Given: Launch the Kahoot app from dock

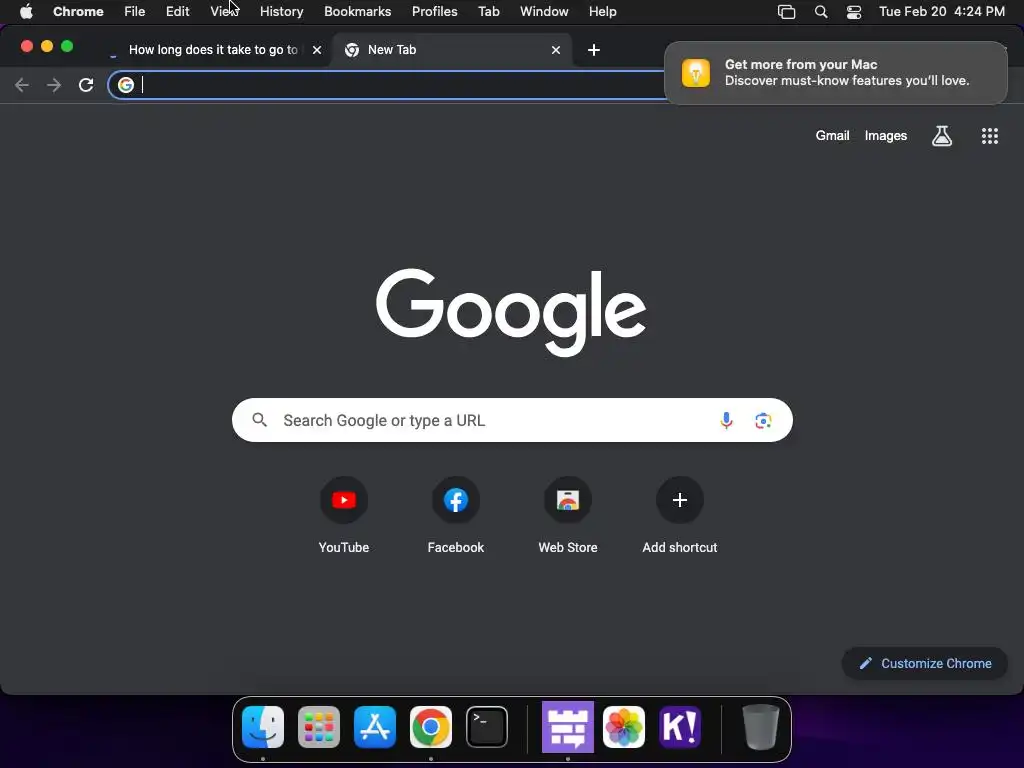Looking at the screenshot, I should (x=680, y=727).
